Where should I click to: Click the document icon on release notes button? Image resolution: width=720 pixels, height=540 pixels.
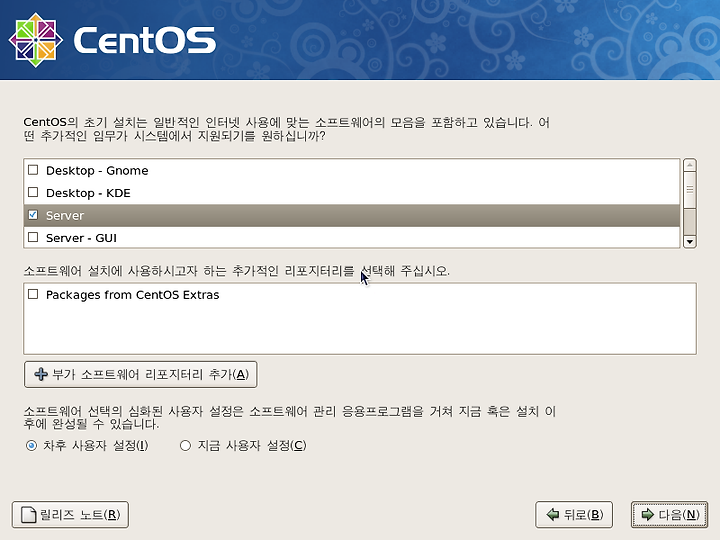click(x=28, y=515)
